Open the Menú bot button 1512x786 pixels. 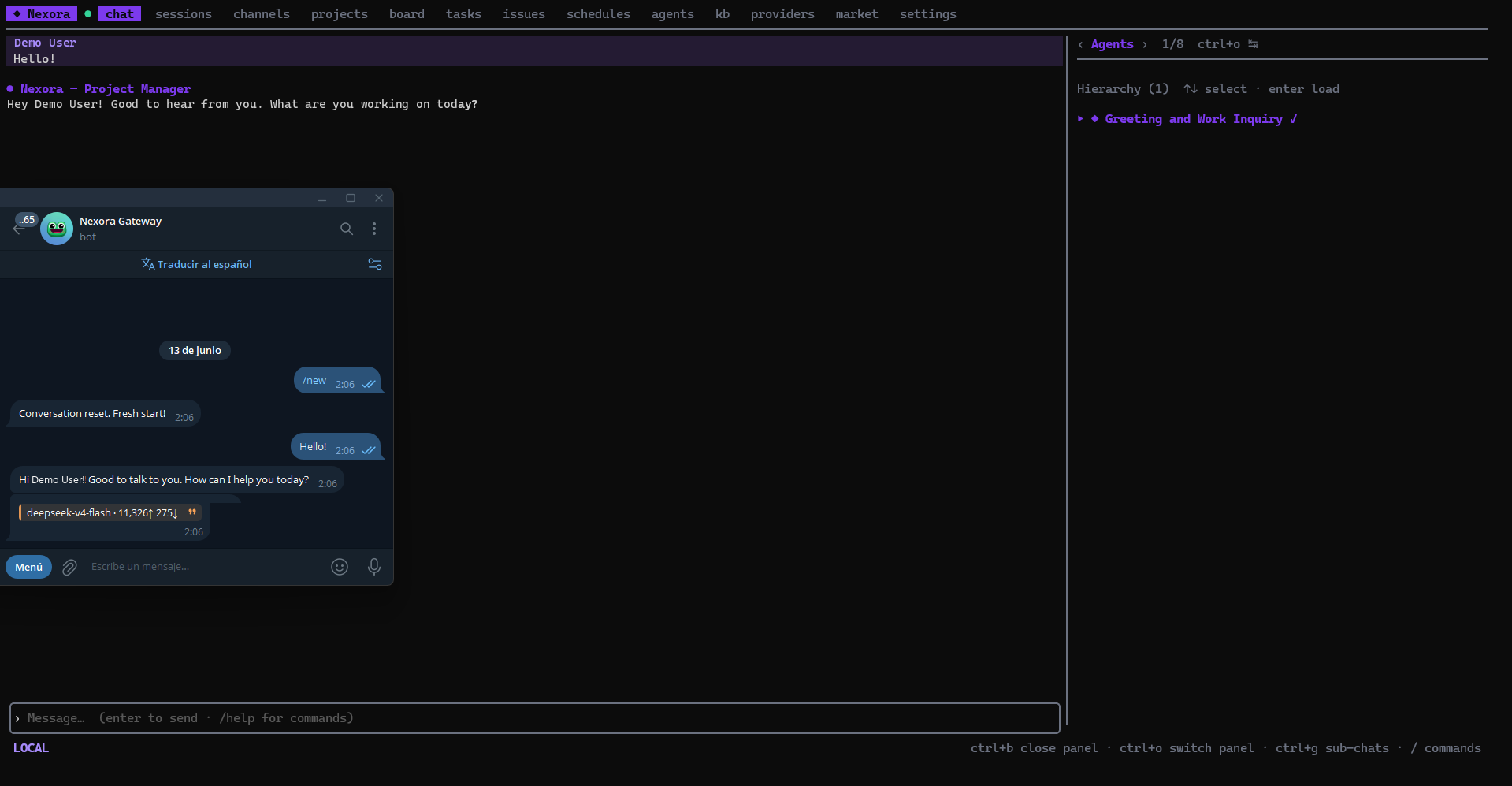click(x=29, y=567)
